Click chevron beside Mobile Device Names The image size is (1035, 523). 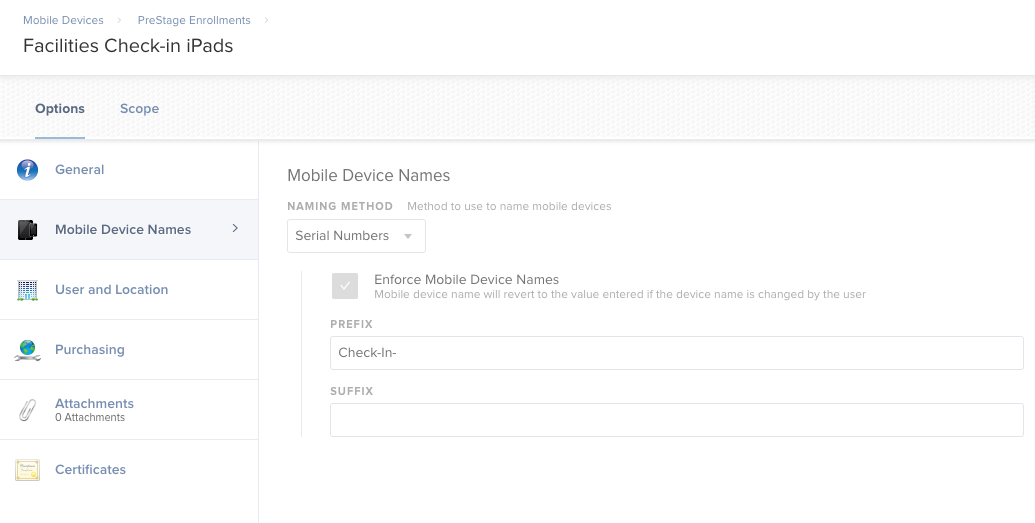[235, 228]
